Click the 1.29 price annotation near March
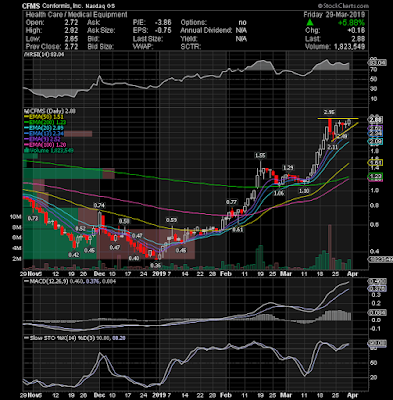Viewport: 393px width, 400px height. [x=288, y=168]
